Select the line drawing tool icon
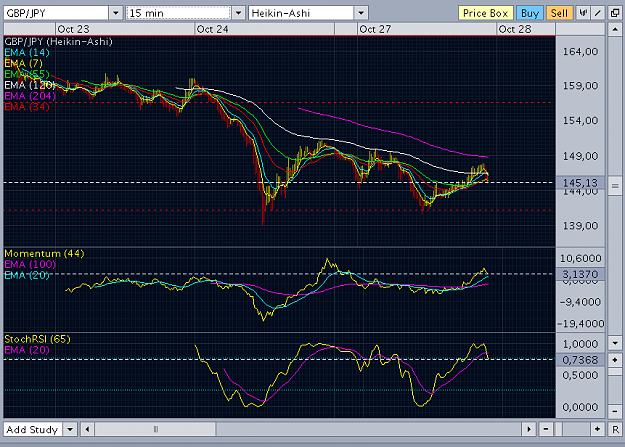This screenshot has height=447, width=625. [x=597, y=13]
